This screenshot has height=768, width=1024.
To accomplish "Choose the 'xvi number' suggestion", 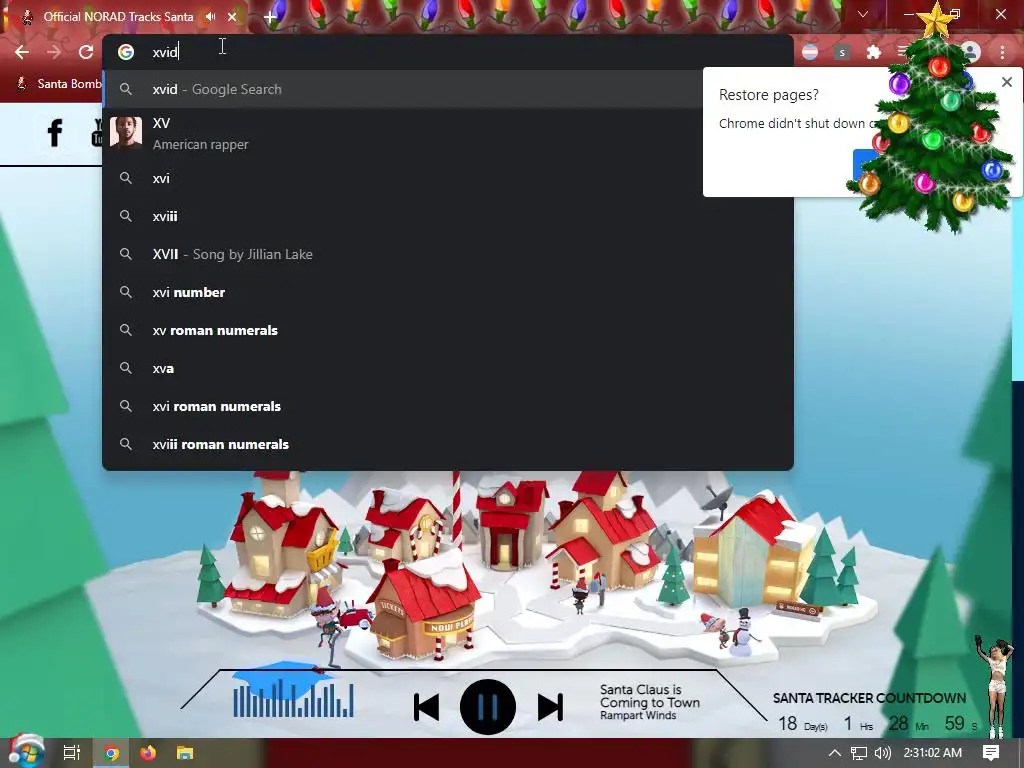I will coord(448,292).
